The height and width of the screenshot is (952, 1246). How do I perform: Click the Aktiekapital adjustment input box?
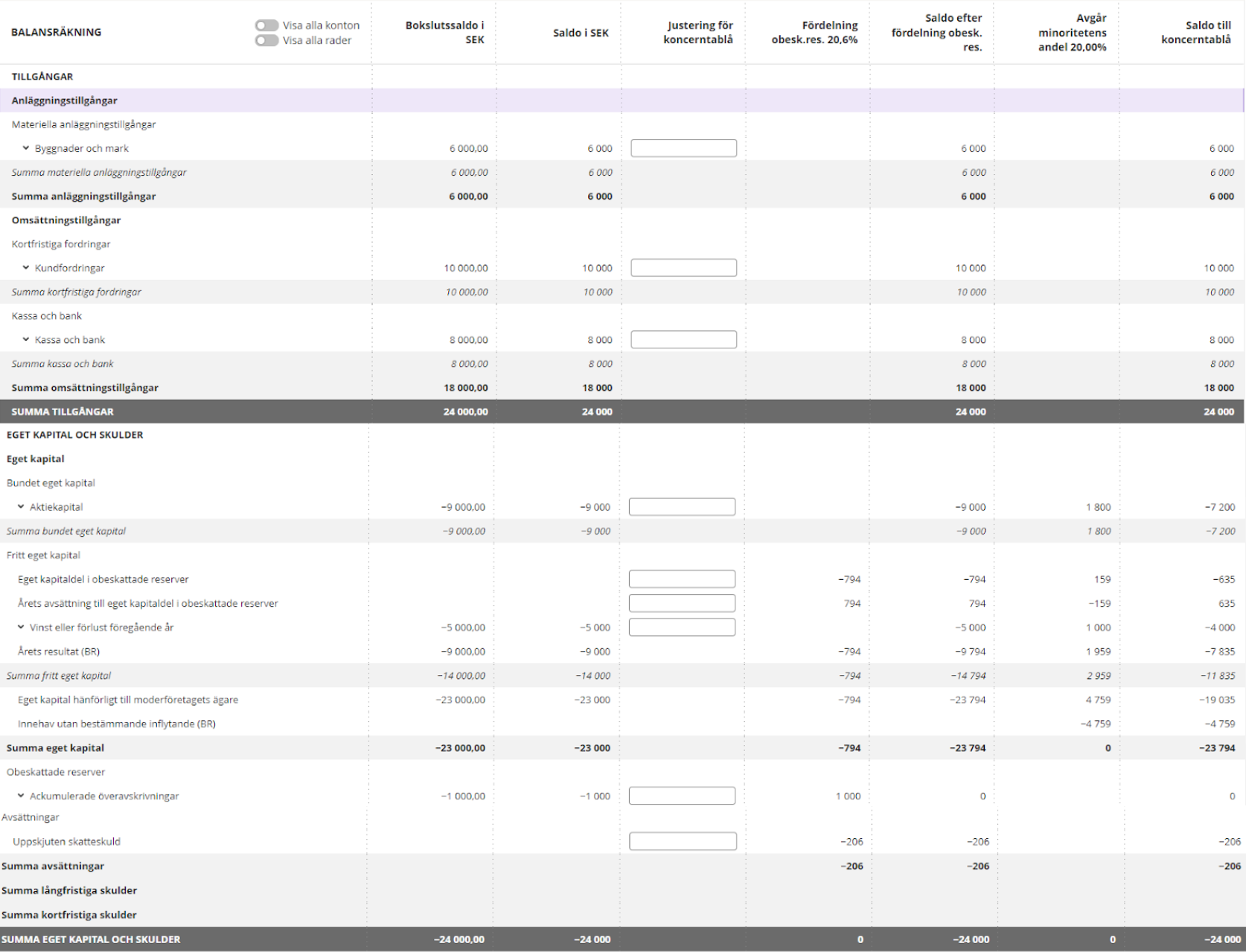point(682,507)
